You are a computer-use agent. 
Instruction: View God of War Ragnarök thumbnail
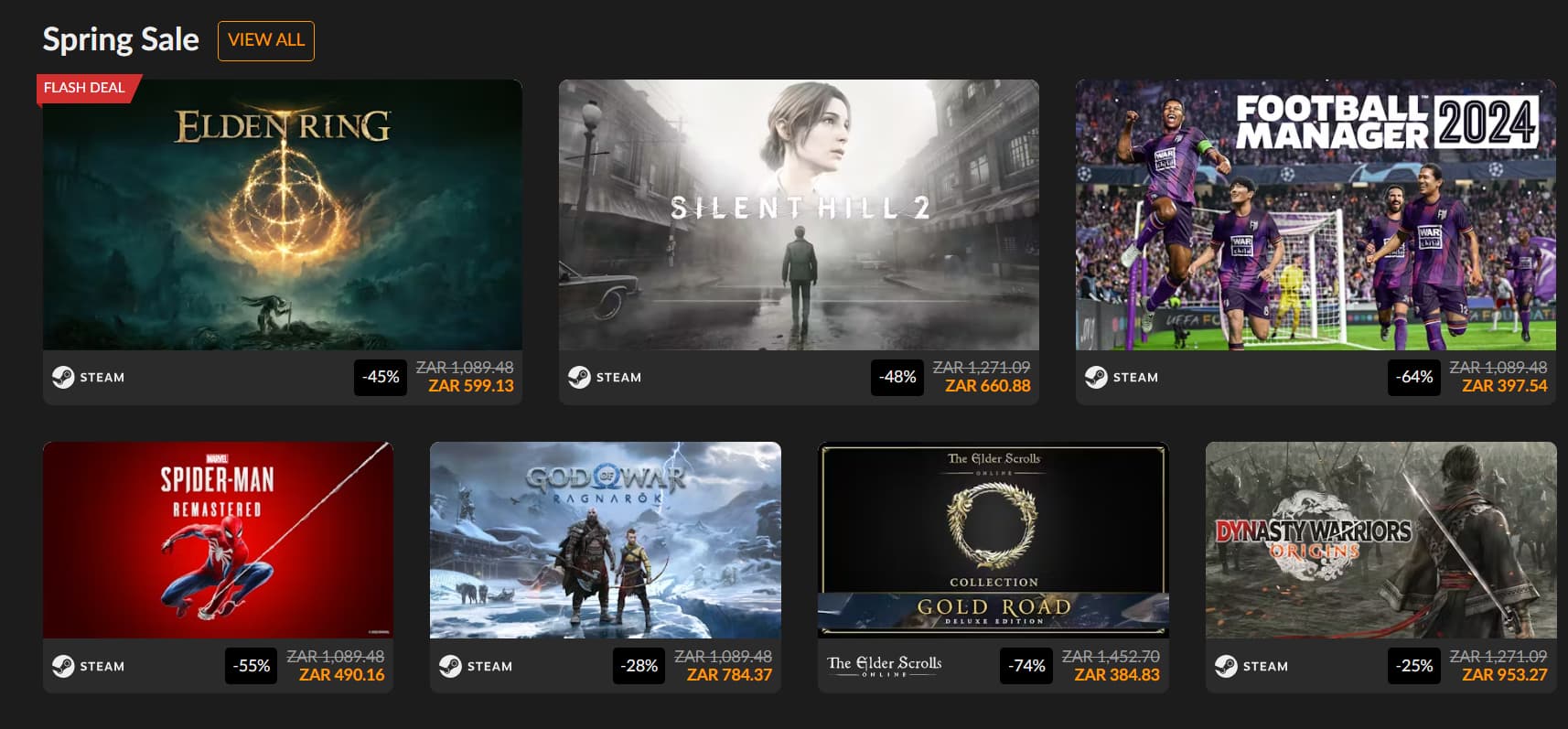606,540
